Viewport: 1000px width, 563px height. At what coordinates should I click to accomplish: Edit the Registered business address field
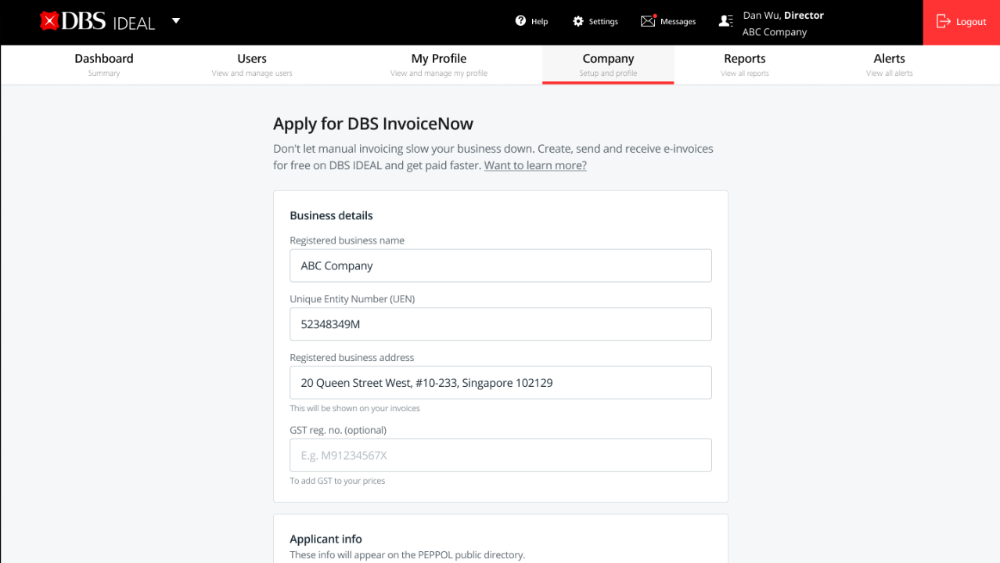pyautogui.click(x=501, y=383)
